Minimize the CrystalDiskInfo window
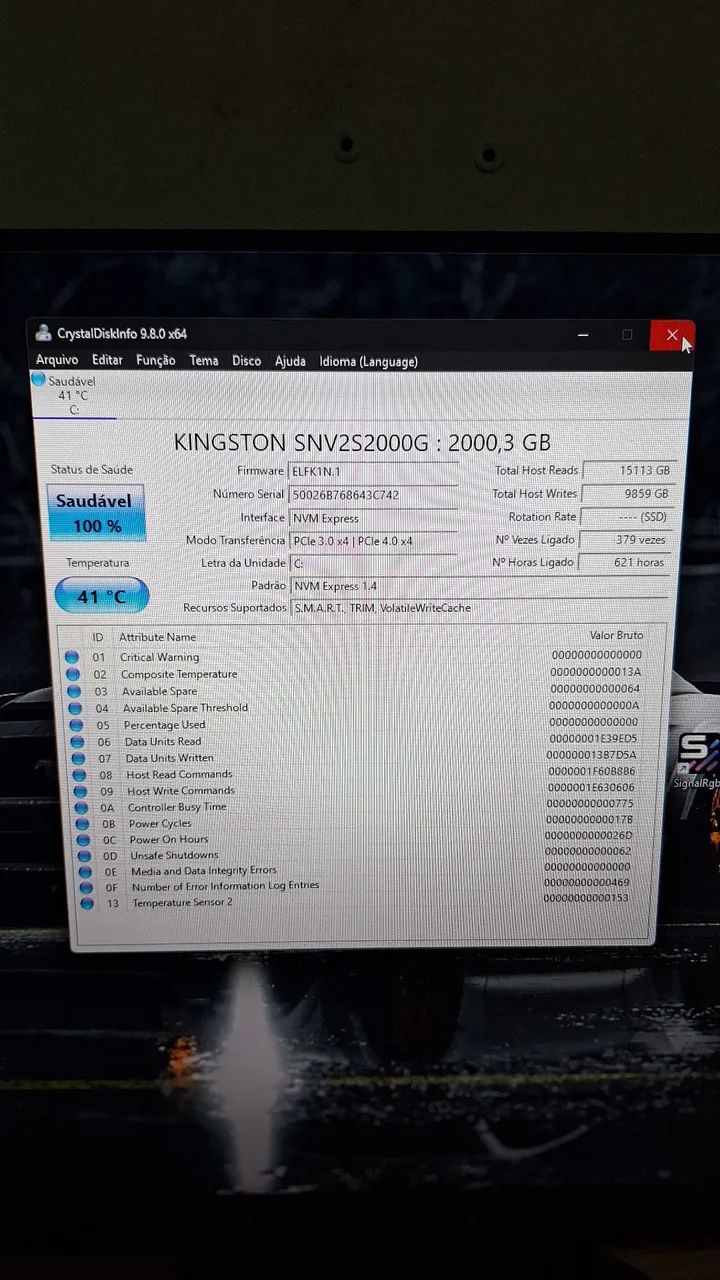The image size is (720, 1280). click(582, 335)
